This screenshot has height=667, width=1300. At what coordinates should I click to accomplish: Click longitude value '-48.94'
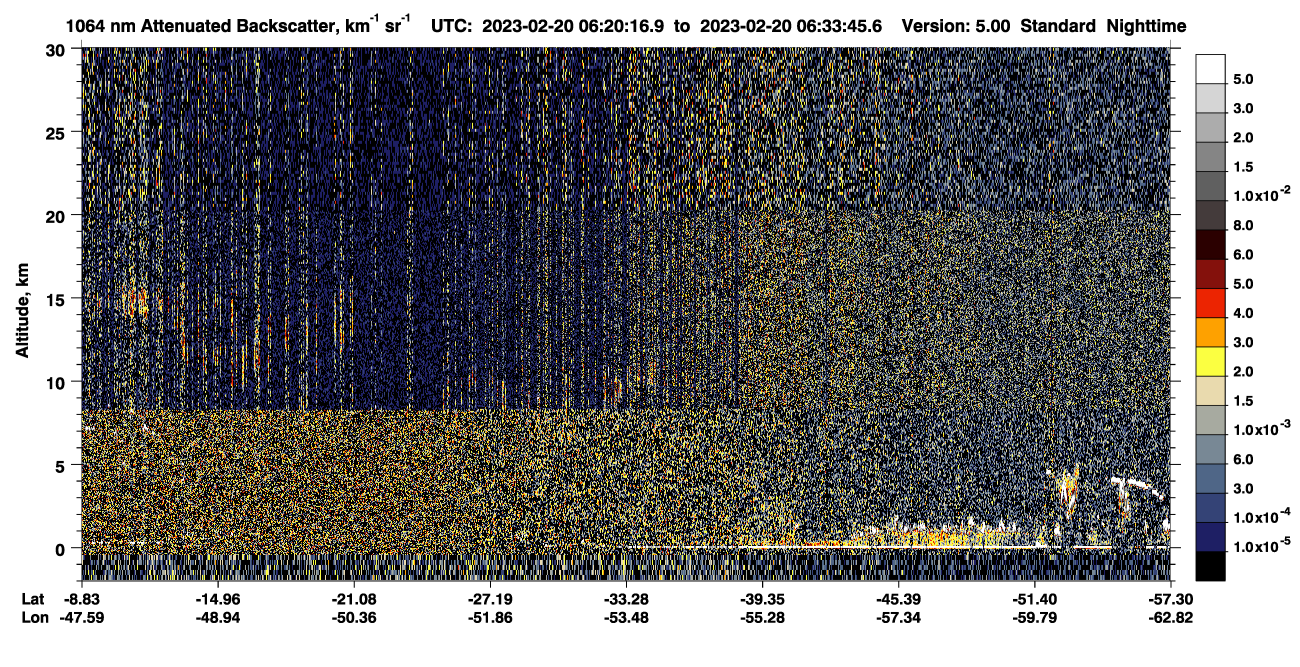pyautogui.click(x=218, y=617)
